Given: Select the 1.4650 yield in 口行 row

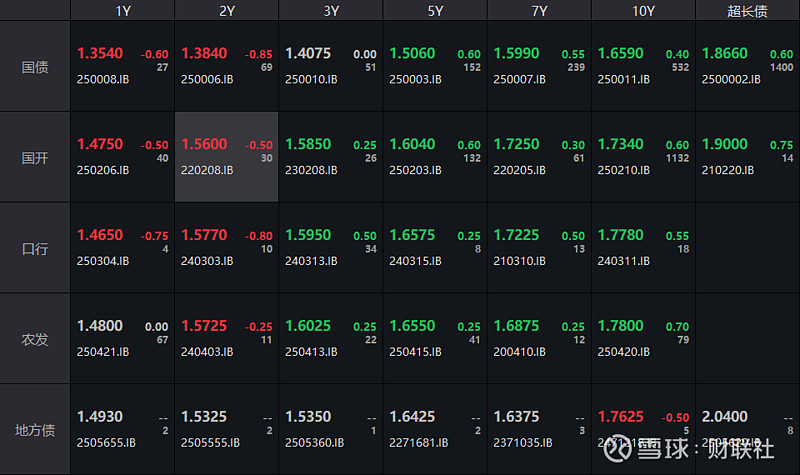Looking at the screenshot, I should click(x=100, y=236).
